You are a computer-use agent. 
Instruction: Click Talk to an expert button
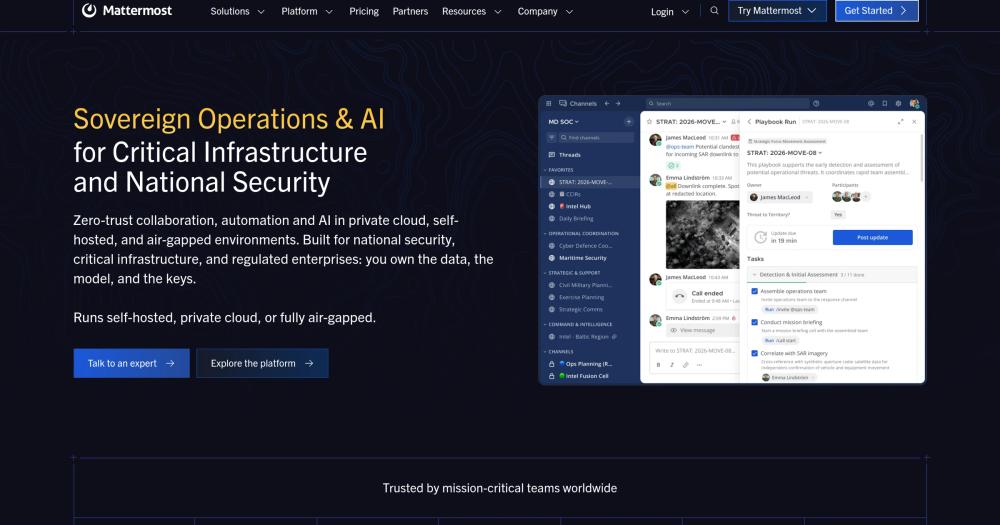(131, 363)
